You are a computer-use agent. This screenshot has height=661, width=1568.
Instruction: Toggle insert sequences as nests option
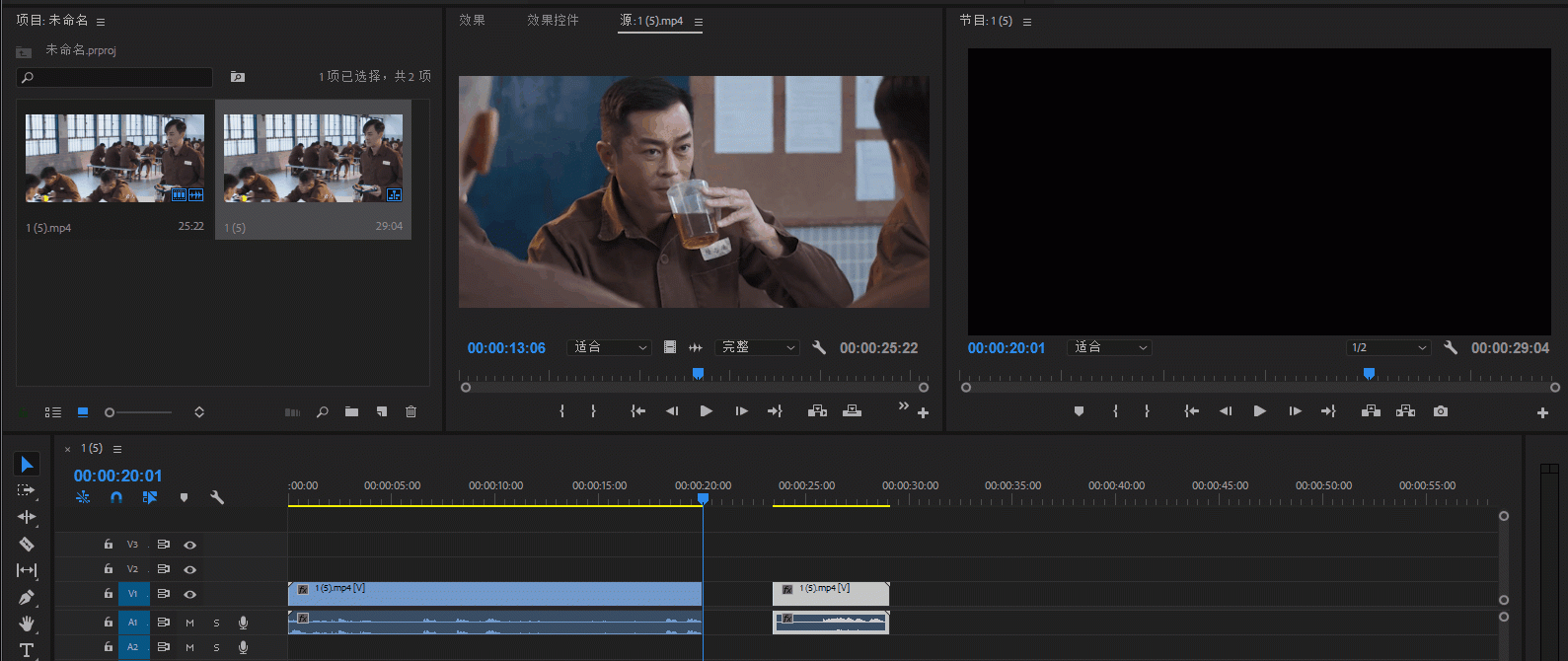[x=83, y=497]
